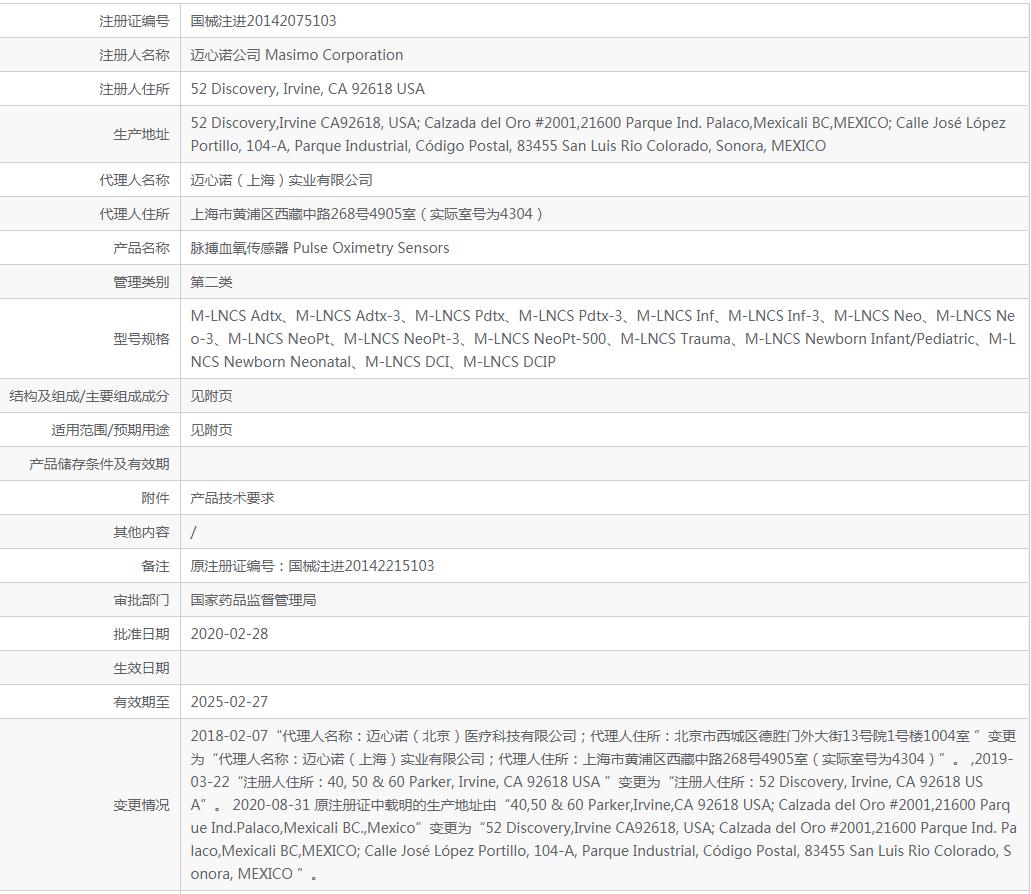Select the 注册证编号 label cell

[x=90, y=21]
